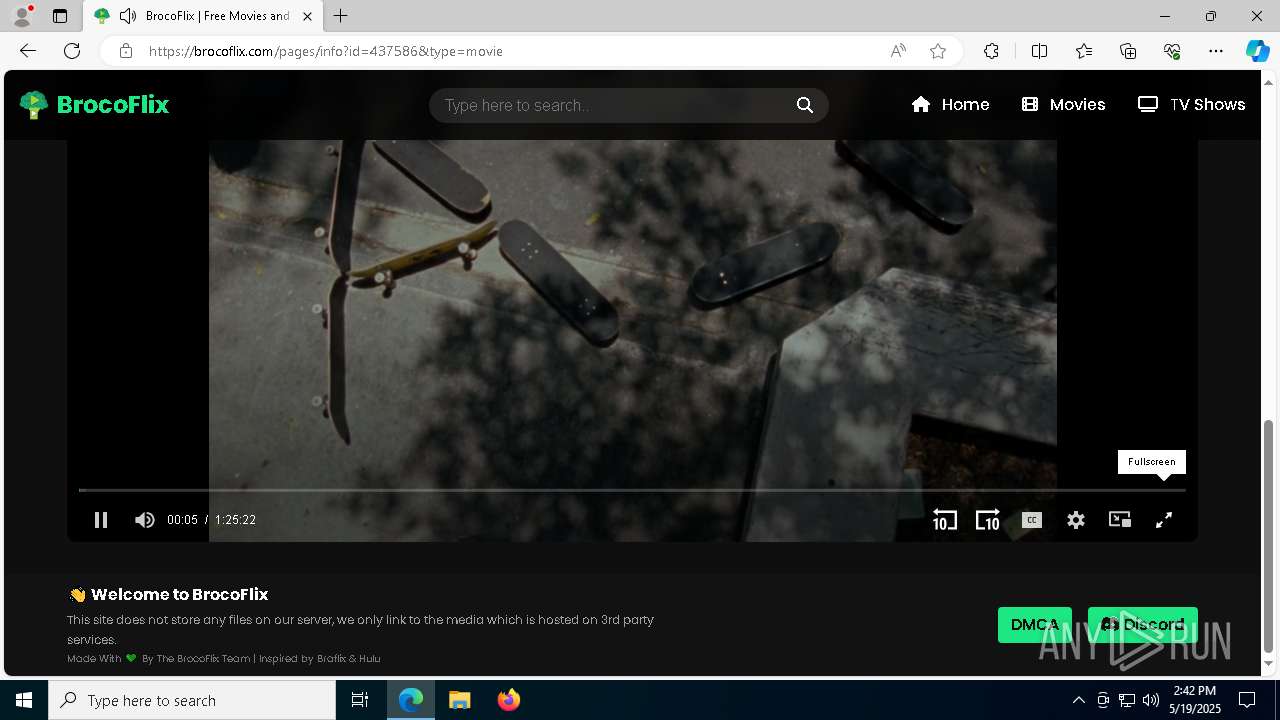This screenshot has height=720, width=1280.
Task: Open Task View on taskbar
Action: pyautogui.click(x=360, y=700)
